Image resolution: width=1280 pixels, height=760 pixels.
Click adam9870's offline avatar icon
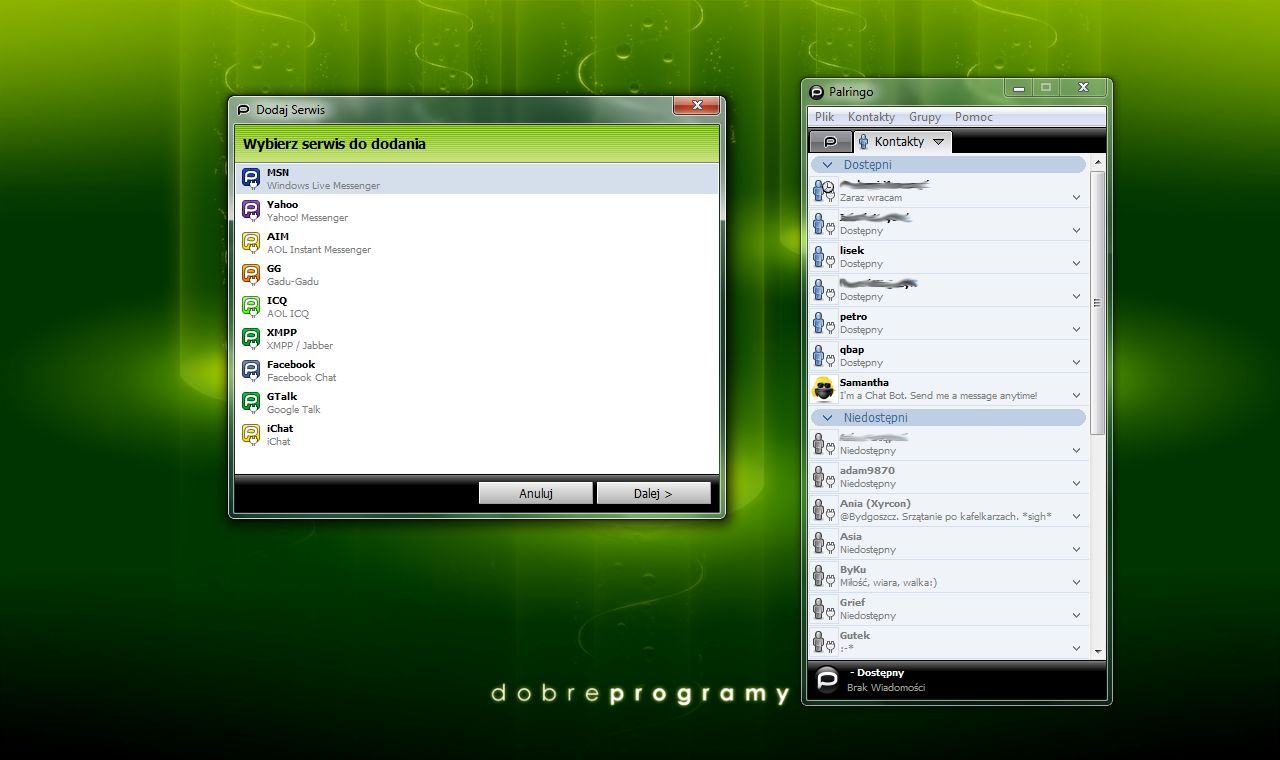pos(823,477)
